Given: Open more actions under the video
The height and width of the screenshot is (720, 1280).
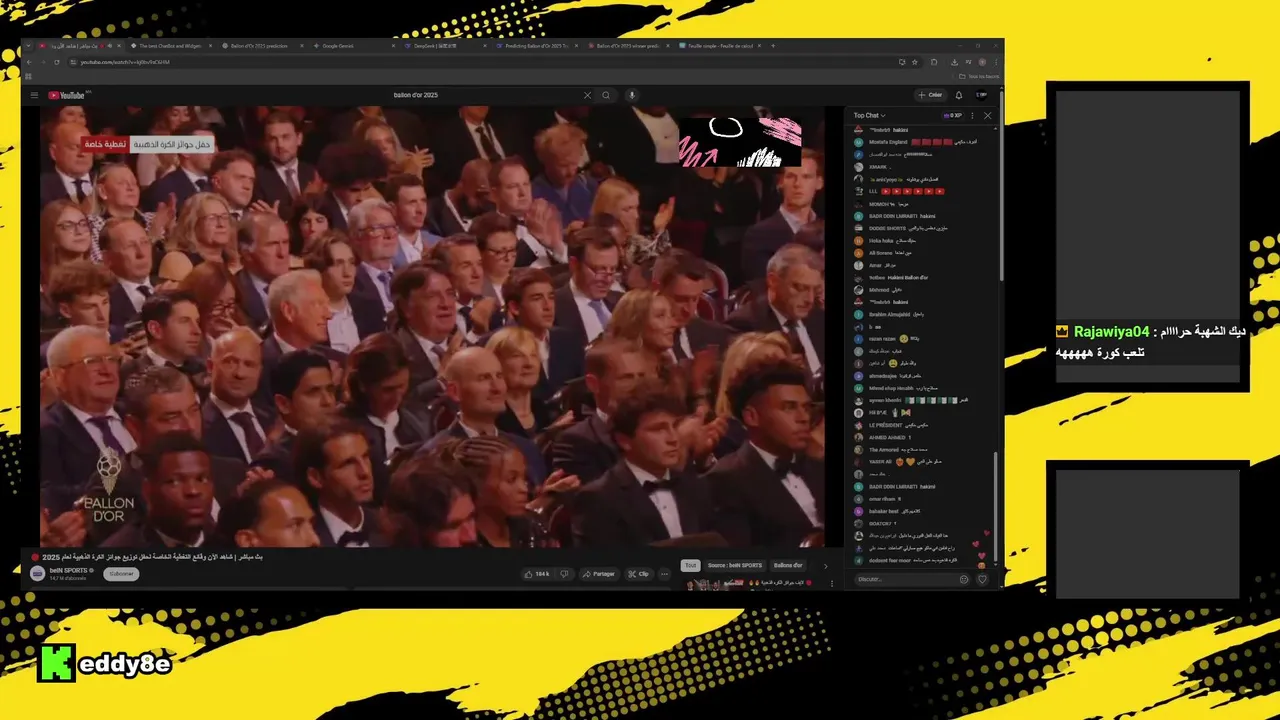Looking at the screenshot, I should click(664, 574).
